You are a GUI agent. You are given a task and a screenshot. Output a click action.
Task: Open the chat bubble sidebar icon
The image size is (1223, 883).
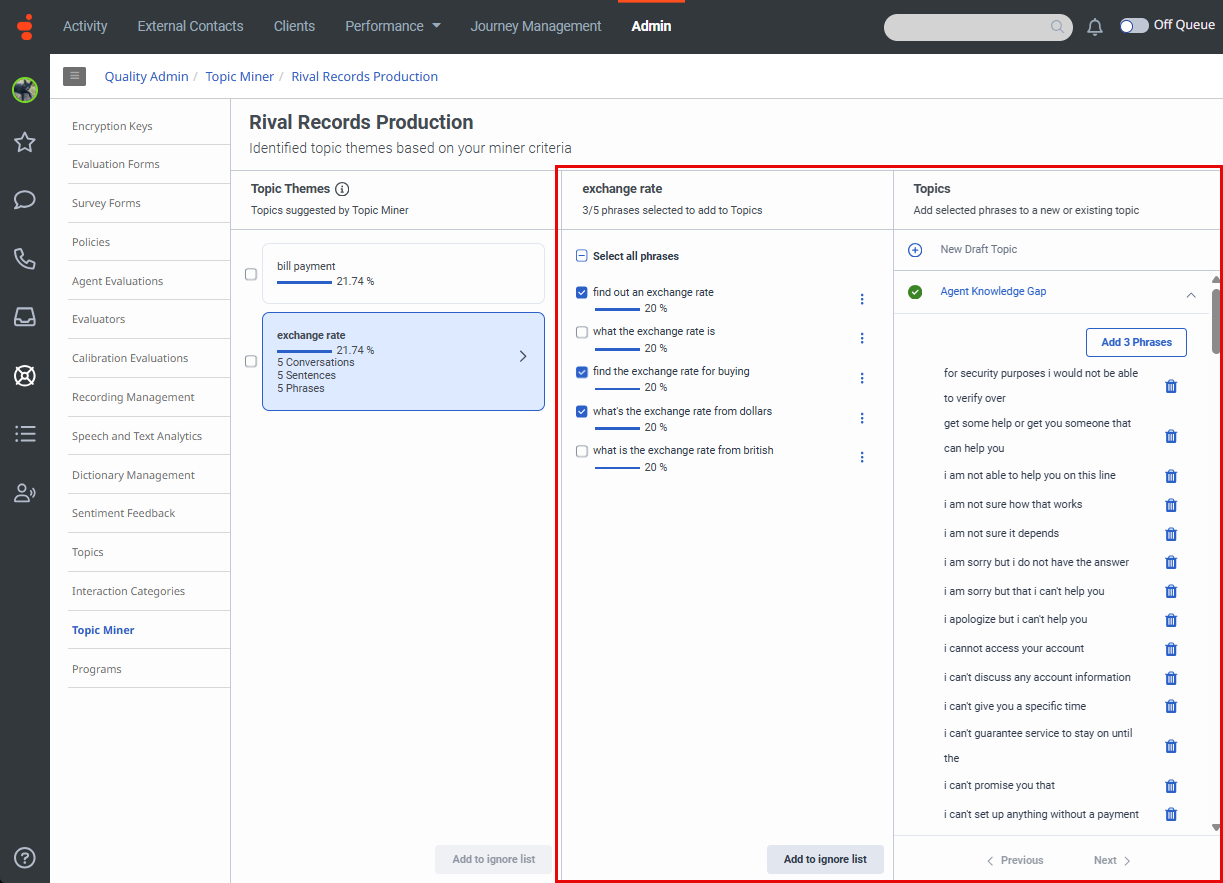[x=25, y=200]
